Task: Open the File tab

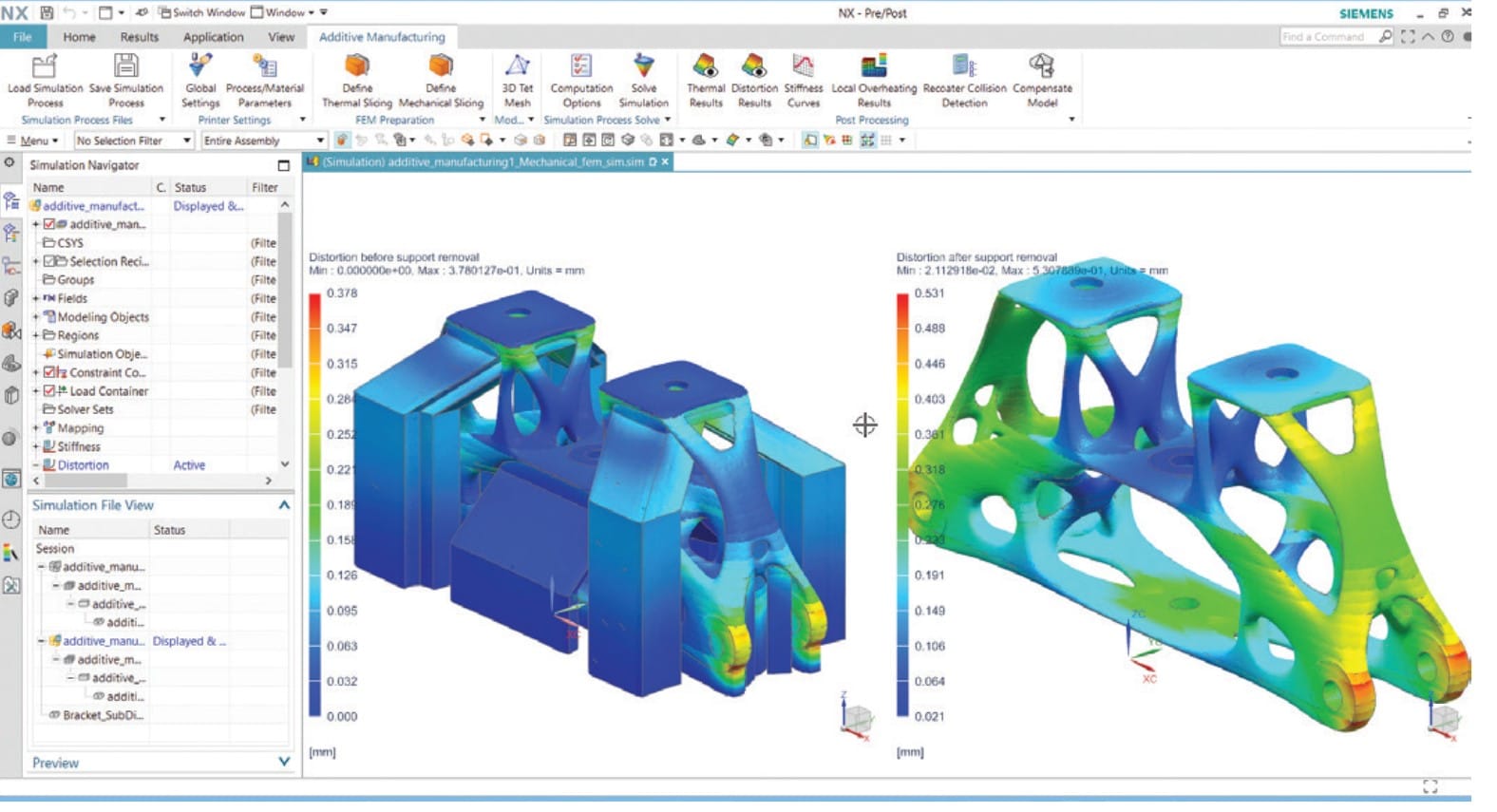Action: coord(23,37)
